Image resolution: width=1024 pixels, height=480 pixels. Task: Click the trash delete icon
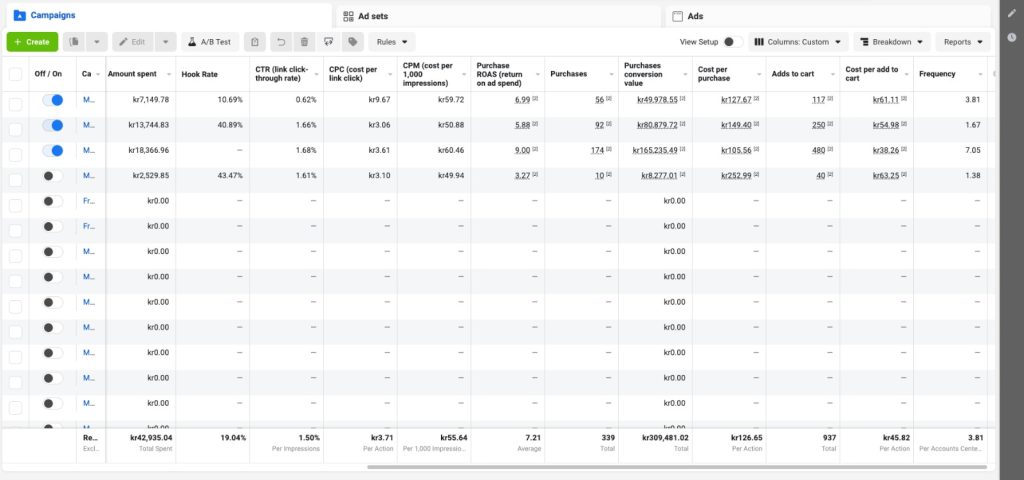click(x=305, y=42)
